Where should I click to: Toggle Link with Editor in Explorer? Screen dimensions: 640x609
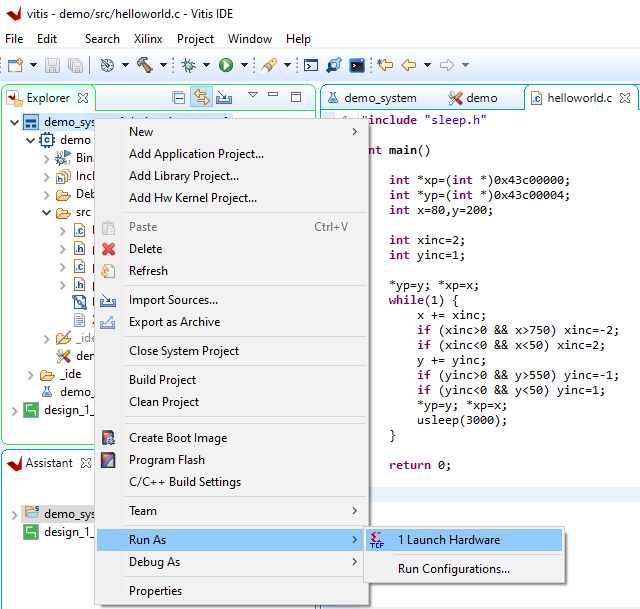pyautogui.click(x=201, y=97)
